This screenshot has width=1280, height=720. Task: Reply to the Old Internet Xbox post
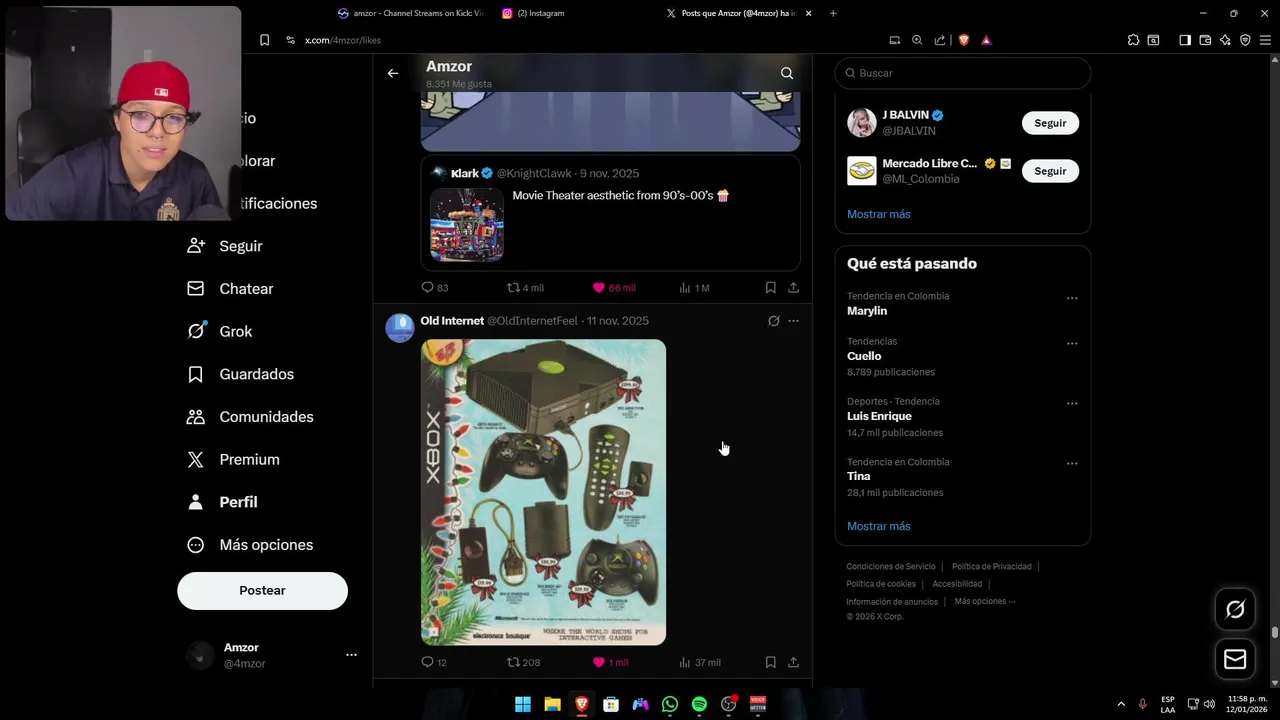(434, 662)
